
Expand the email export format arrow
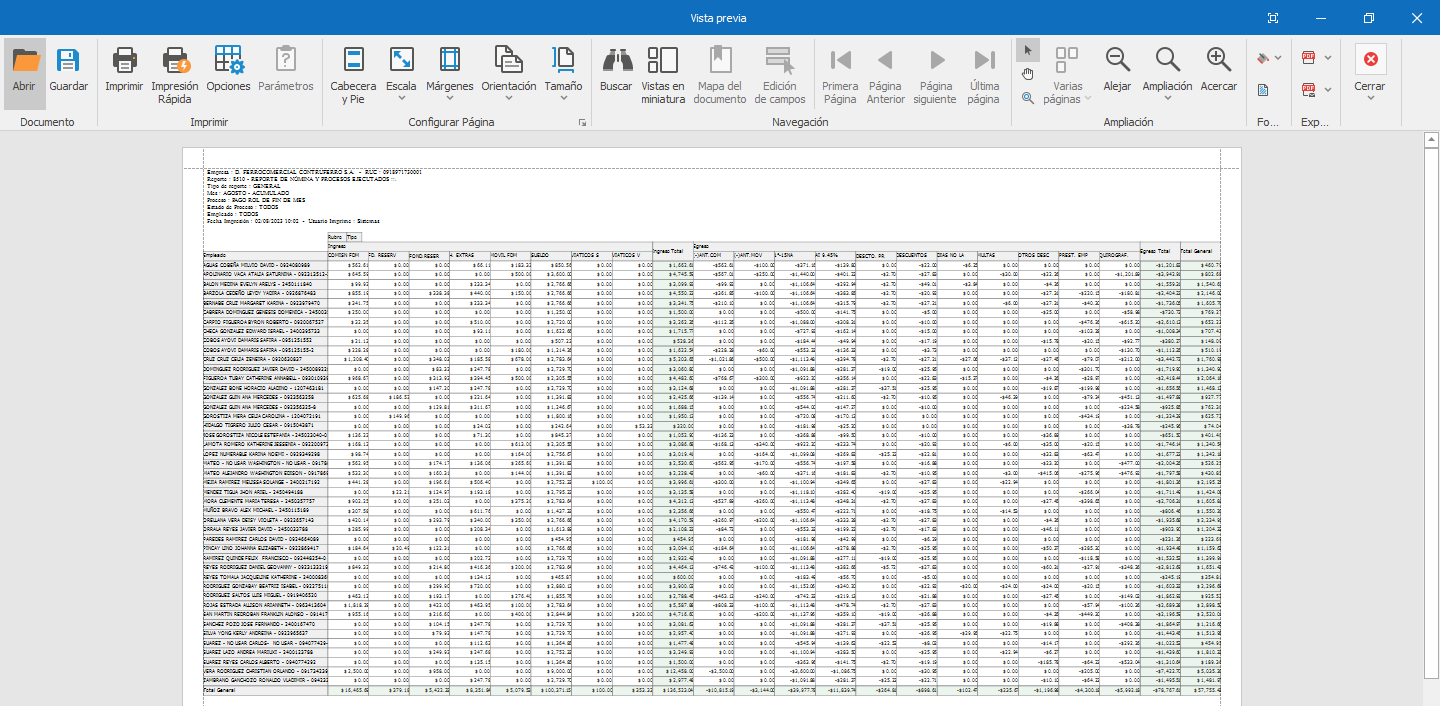(x=1327, y=90)
